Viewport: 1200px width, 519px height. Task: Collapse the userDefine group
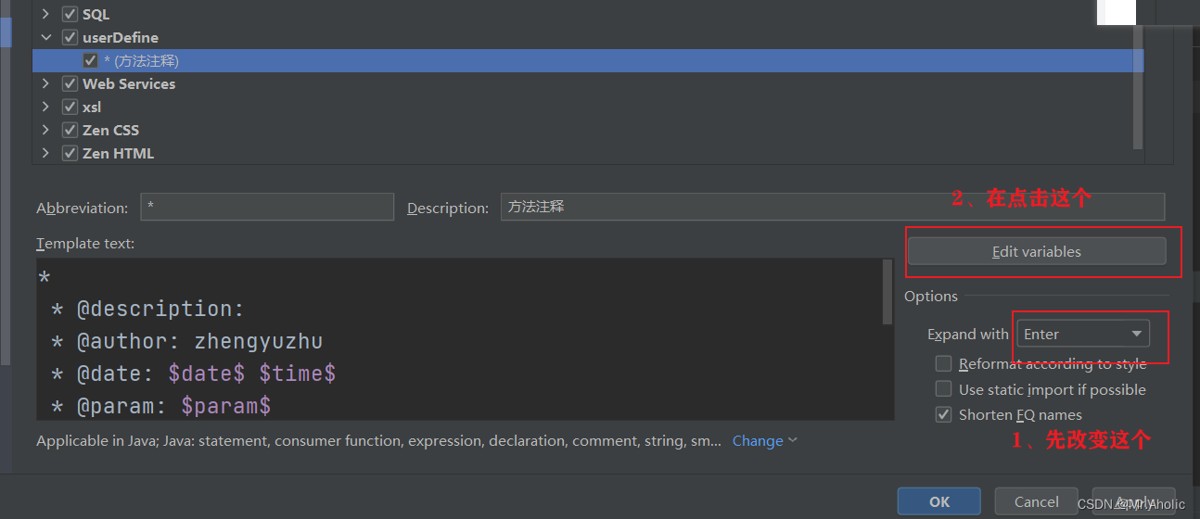tap(45, 37)
